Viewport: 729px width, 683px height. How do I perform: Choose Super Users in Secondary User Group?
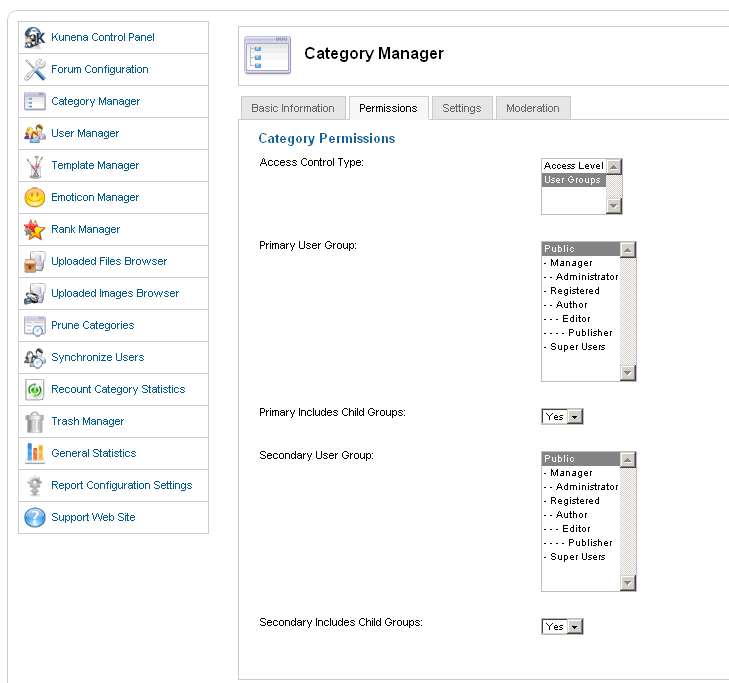(x=578, y=557)
